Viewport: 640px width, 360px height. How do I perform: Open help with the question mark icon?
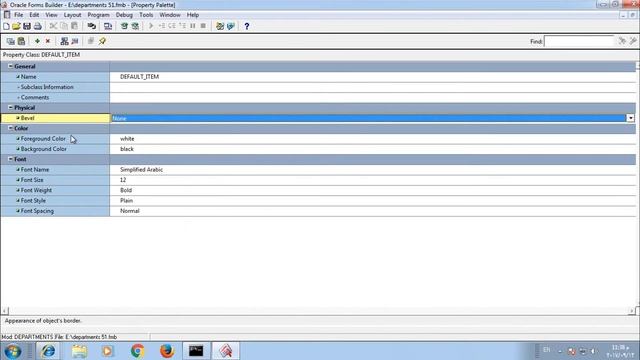247,26
